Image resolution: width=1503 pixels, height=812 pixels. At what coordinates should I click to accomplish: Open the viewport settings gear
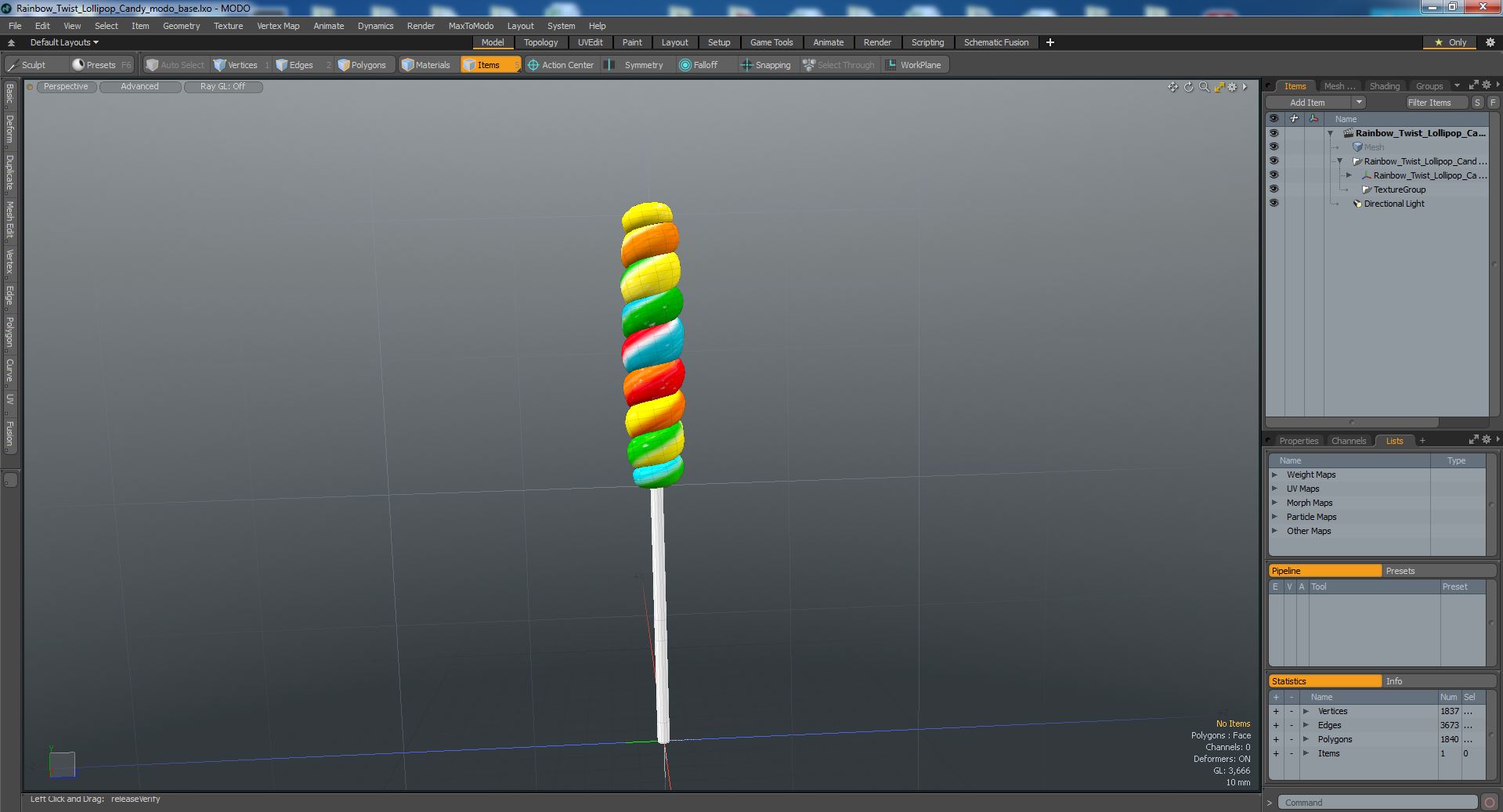(1232, 87)
